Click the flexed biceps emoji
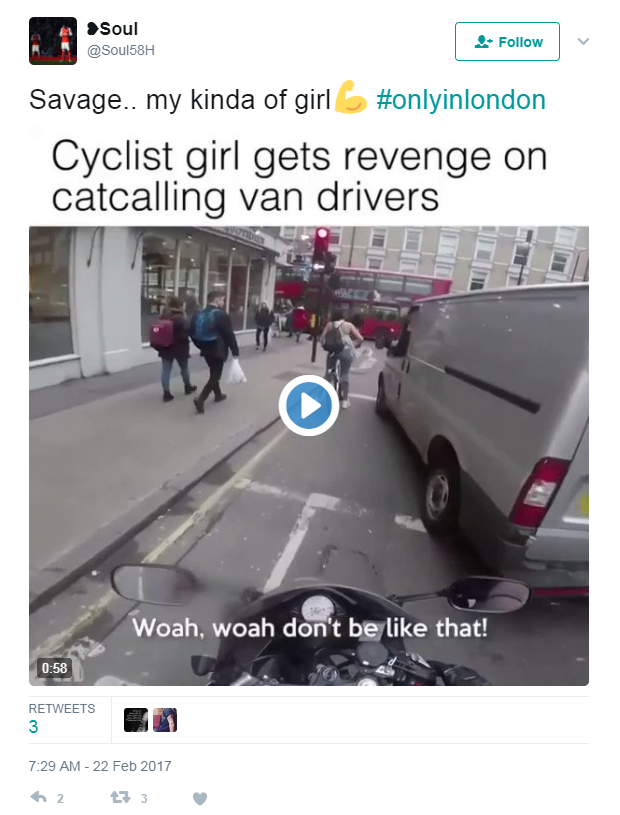Image resolution: width=620 pixels, height=815 pixels. [351, 99]
